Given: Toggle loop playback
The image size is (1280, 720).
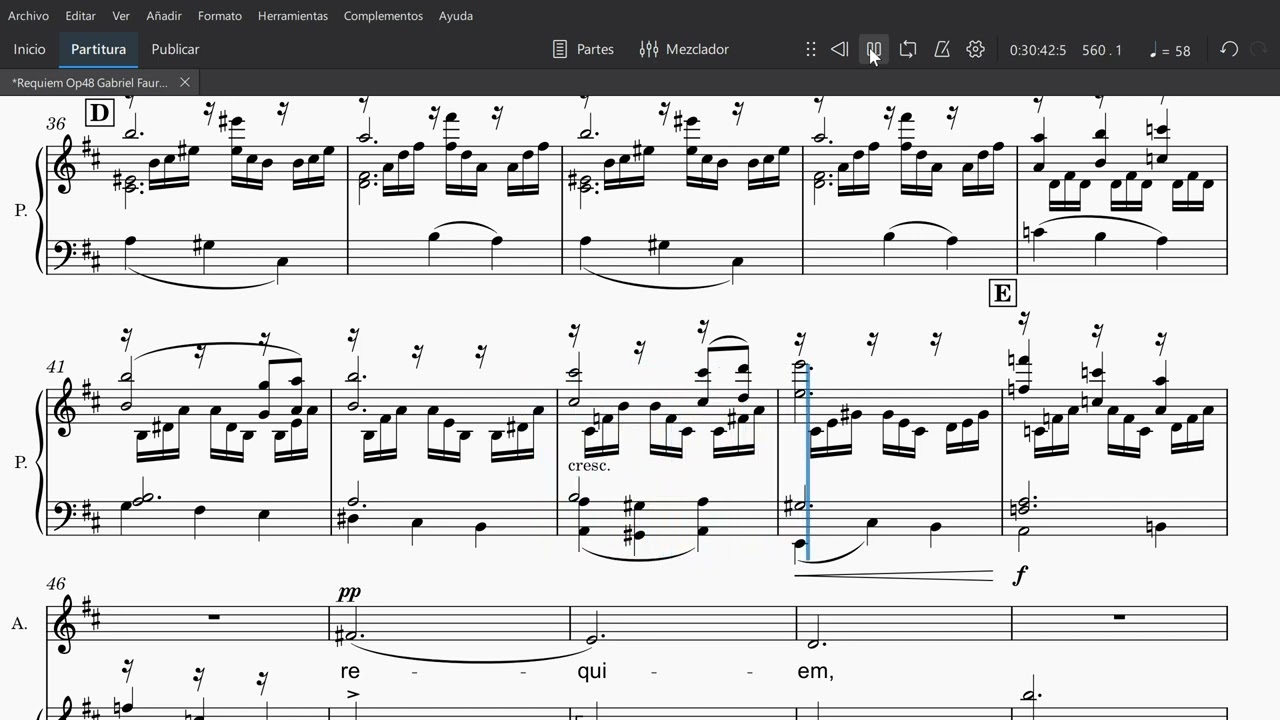Looking at the screenshot, I should (908, 49).
